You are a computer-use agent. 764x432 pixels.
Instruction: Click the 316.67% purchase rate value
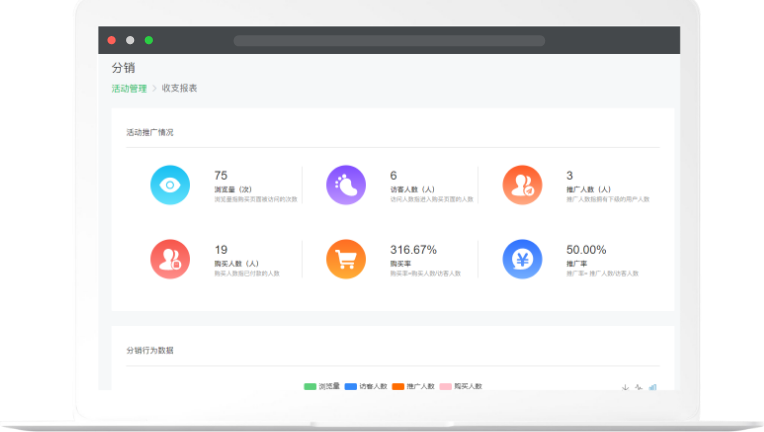pyautogui.click(x=413, y=250)
